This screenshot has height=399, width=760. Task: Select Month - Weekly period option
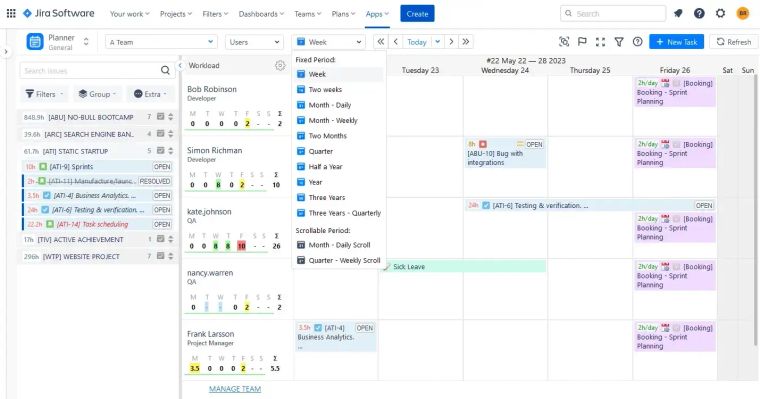pos(338,120)
